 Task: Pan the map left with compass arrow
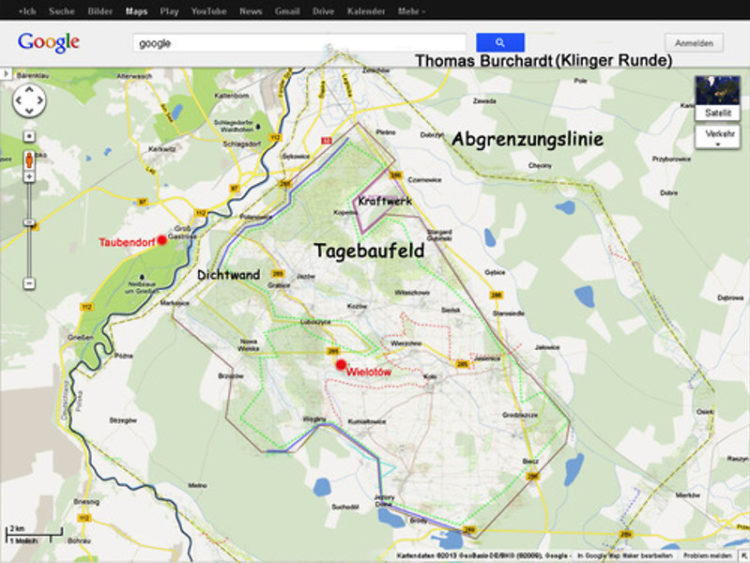tap(17, 101)
